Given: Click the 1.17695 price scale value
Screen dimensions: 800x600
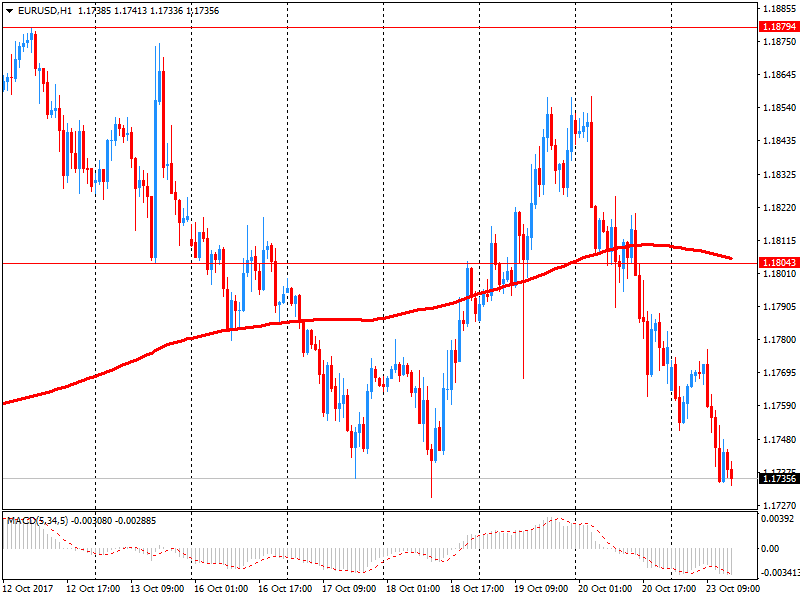Looking at the screenshot, I should [x=779, y=373].
